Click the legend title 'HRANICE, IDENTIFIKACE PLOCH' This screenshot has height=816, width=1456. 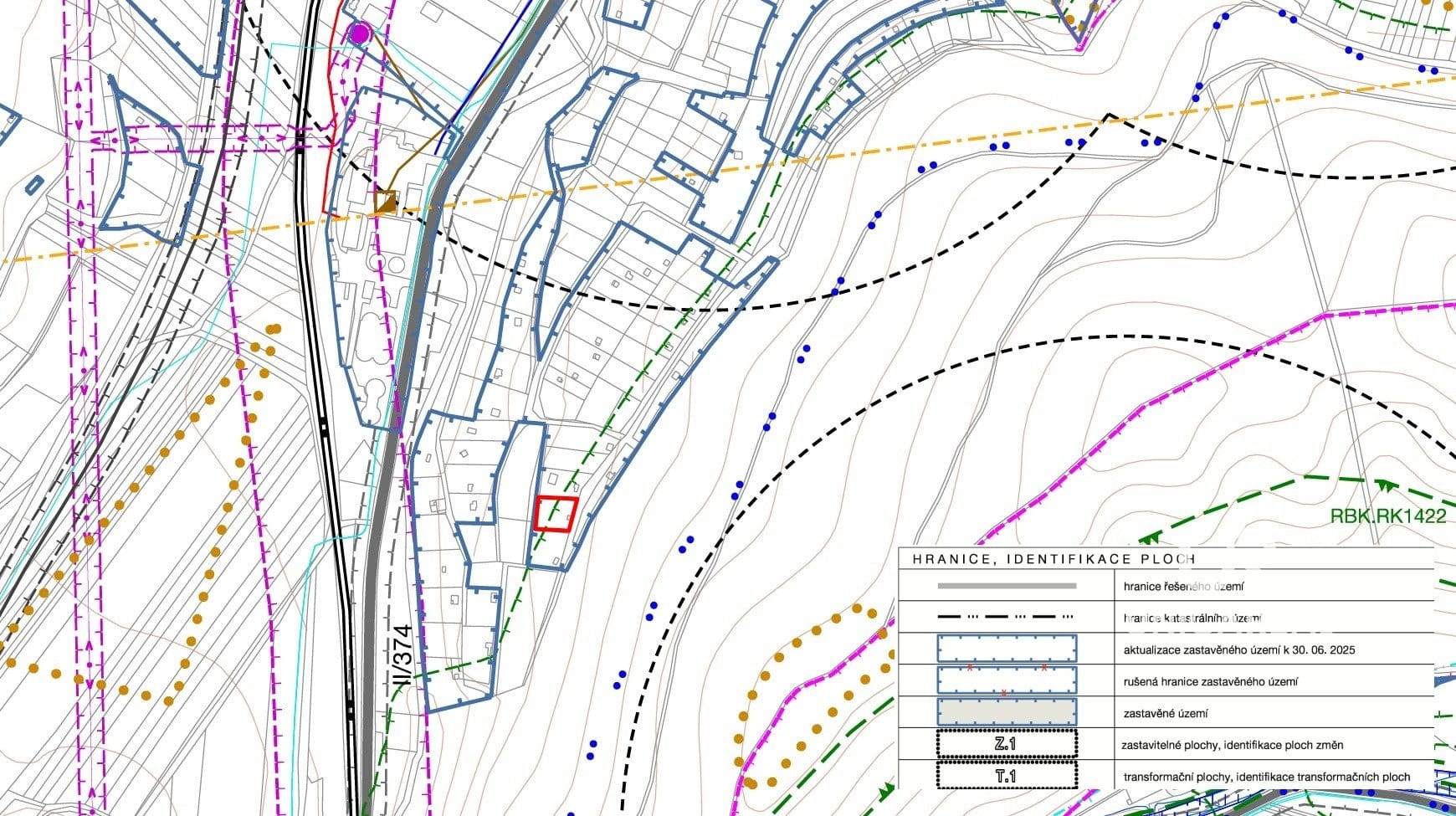1054,558
